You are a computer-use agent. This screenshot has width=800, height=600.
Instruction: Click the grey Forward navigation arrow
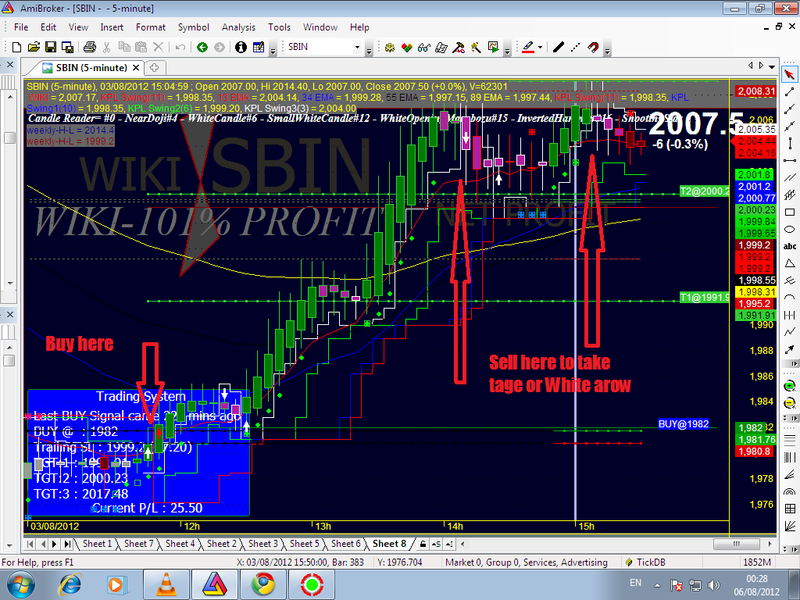coord(219,47)
